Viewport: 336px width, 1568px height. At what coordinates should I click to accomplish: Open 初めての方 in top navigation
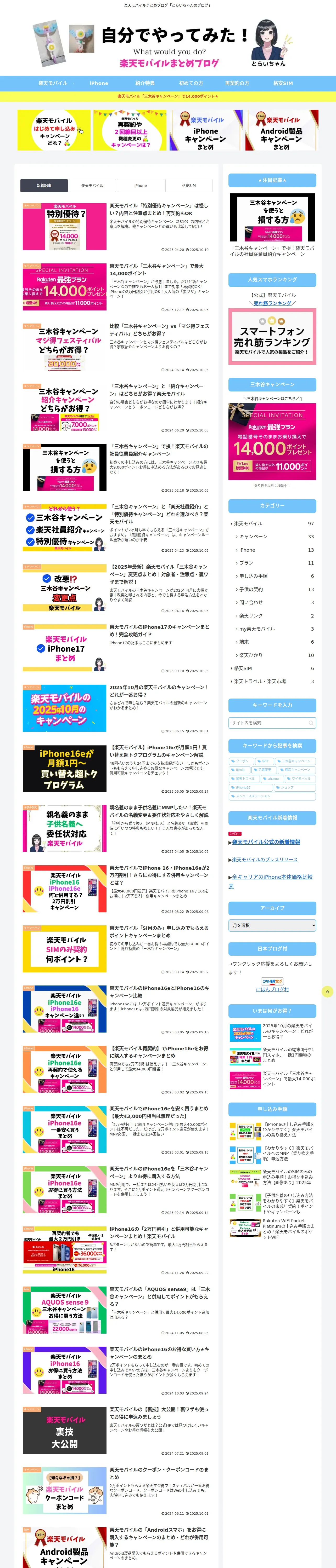point(191,83)
